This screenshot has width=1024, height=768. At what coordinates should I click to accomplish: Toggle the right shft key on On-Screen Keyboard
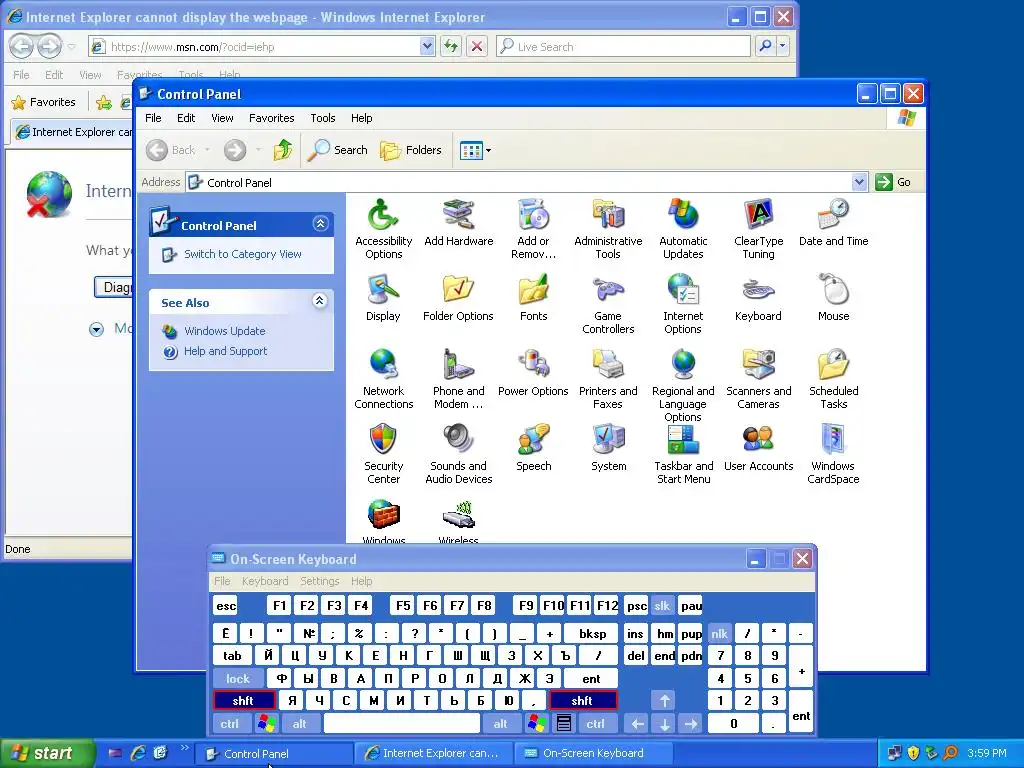(583, 701)
